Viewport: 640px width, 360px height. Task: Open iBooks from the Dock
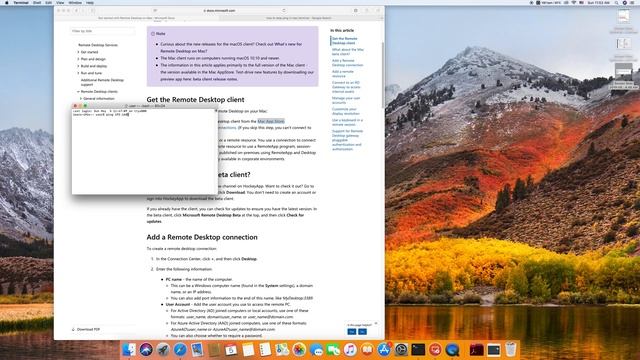(x=367, y=350)
